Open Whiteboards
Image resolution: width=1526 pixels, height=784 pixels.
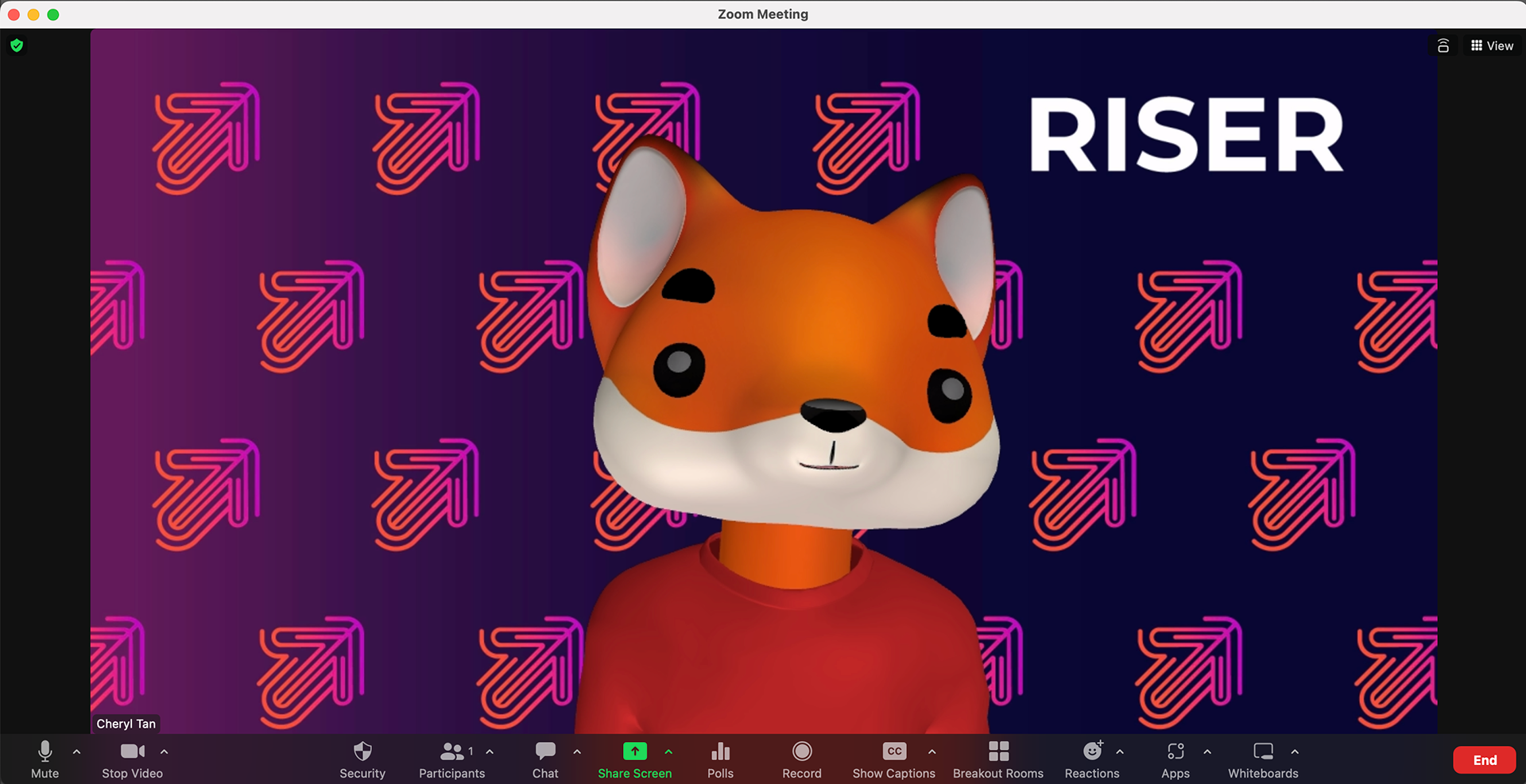pos(1263,759)
